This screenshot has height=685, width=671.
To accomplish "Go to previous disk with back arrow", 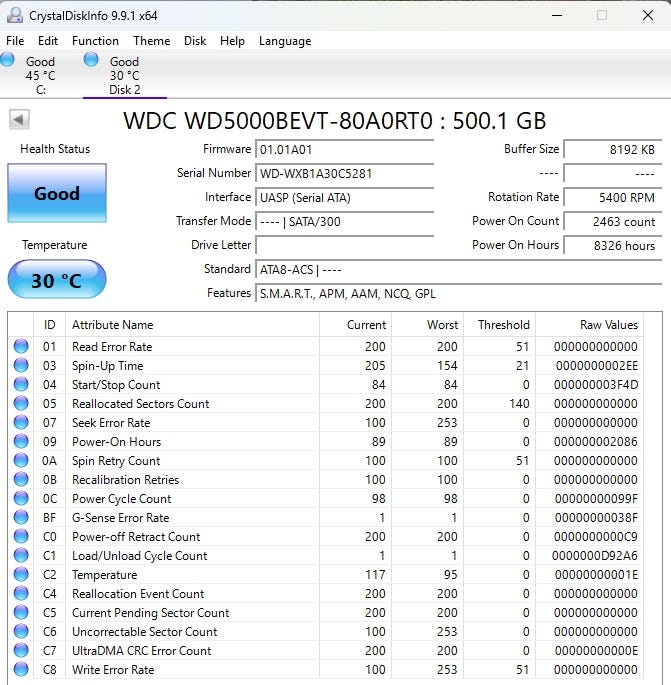I will coord(19,119).
